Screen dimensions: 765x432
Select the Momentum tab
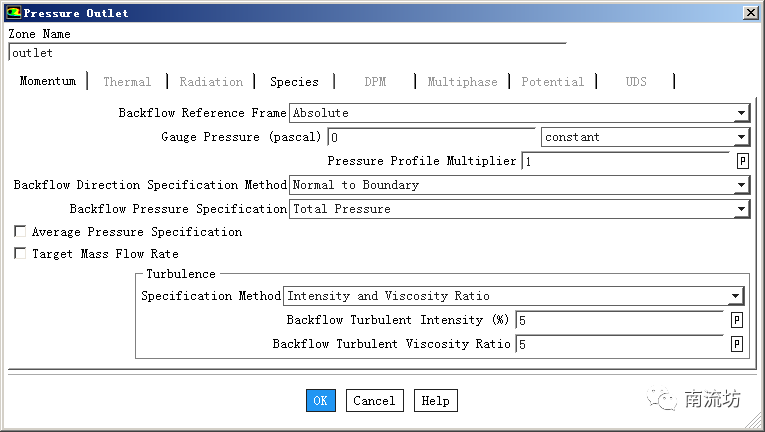click(47, 81)
